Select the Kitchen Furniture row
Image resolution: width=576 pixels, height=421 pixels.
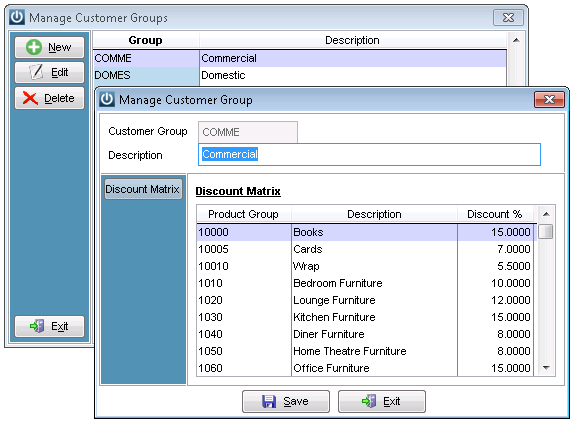pyautogui.click(x=365, y=317)
